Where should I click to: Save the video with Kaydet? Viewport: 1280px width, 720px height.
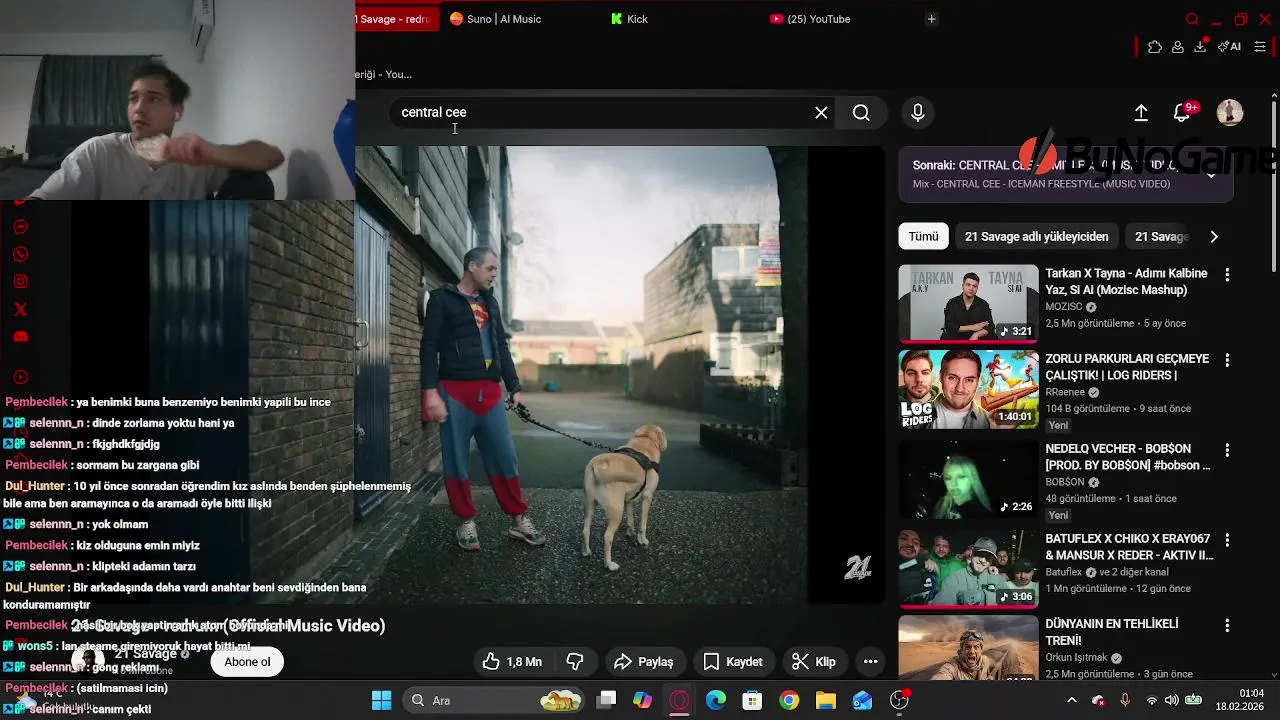tap(733, 661)
